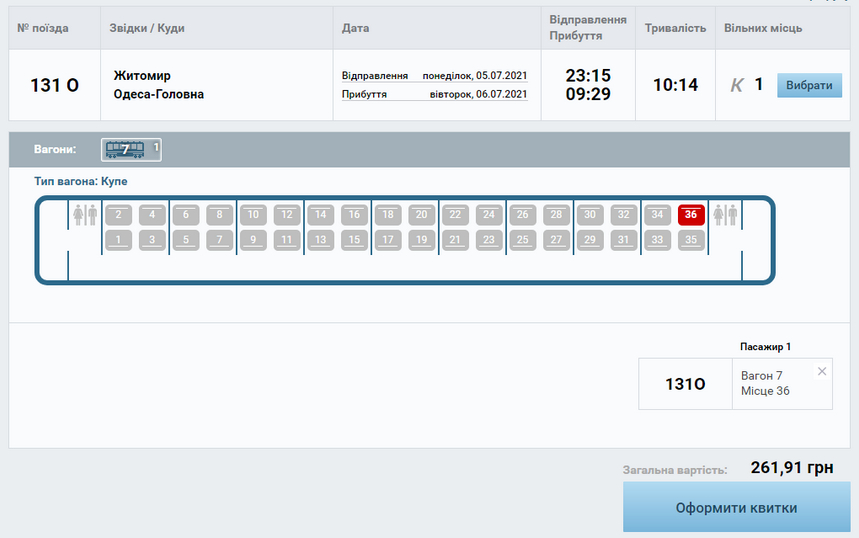Select seat 34 in the wagon
This screenshot has height=538, width=859.
(x=657, y=215)
